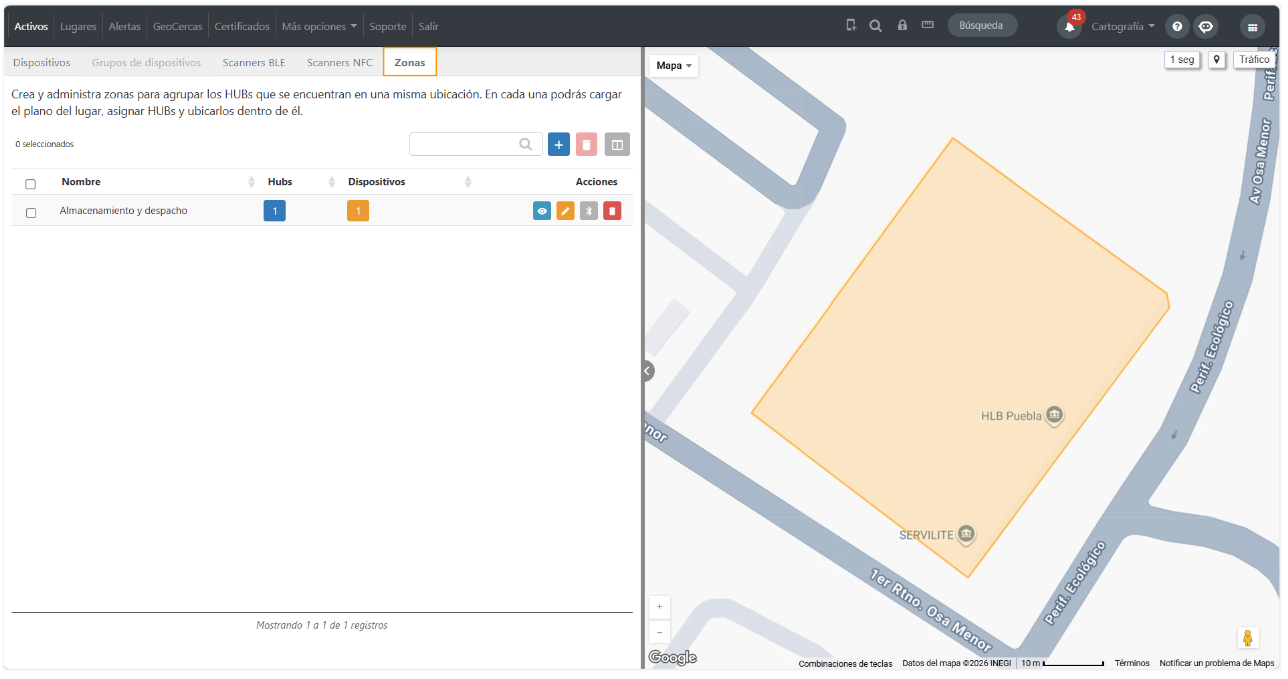Click the map pin marker button
Image resolution: width=1288 pixels, height=679 pixels.
click(1216, 60)
